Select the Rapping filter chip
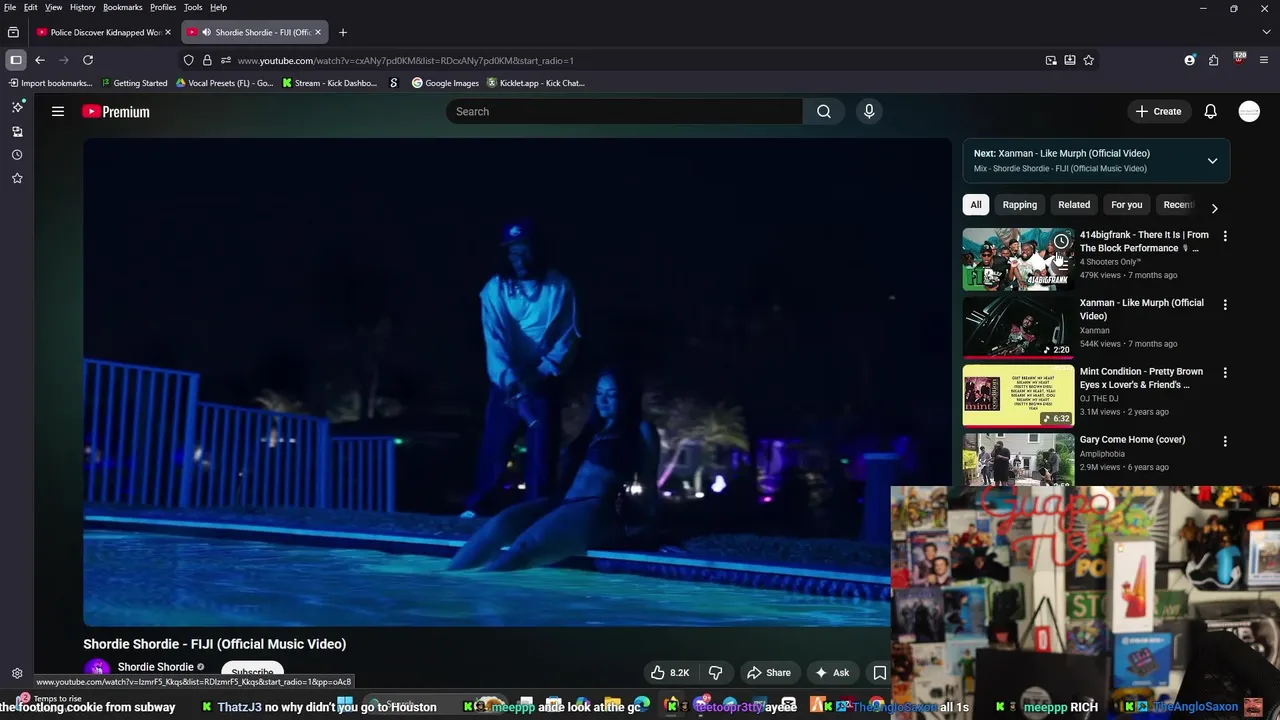Image resolution: width=1280 pixels, height=720 pixels. coord(1020,205)
